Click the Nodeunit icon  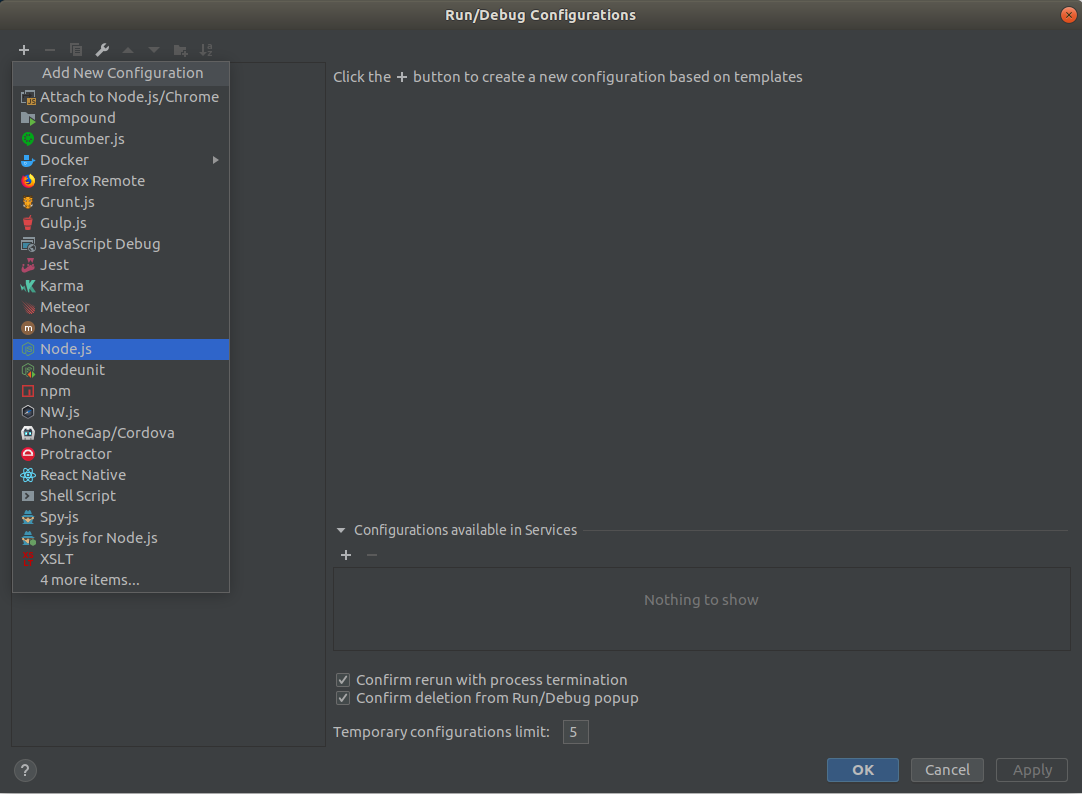28,370
